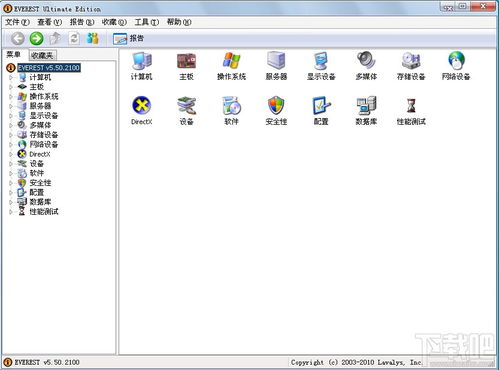
Task: Open the 文件(F) menu
Action: (17, 22)
